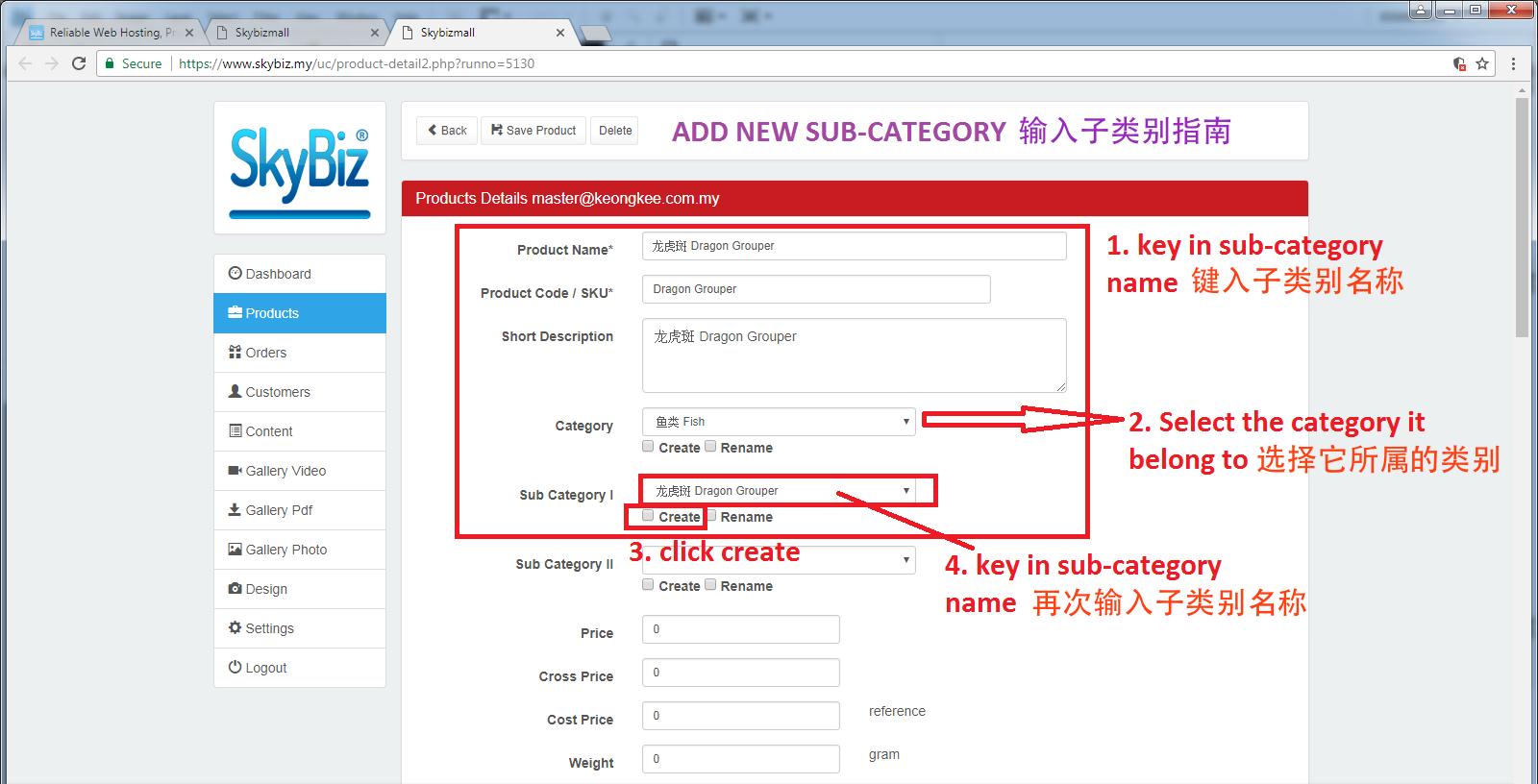The height and width of the screenshot is (784, 1538).
Task: Open Customers from the sidebar menu
Action: pyautogui.click(x=300, y=392)
